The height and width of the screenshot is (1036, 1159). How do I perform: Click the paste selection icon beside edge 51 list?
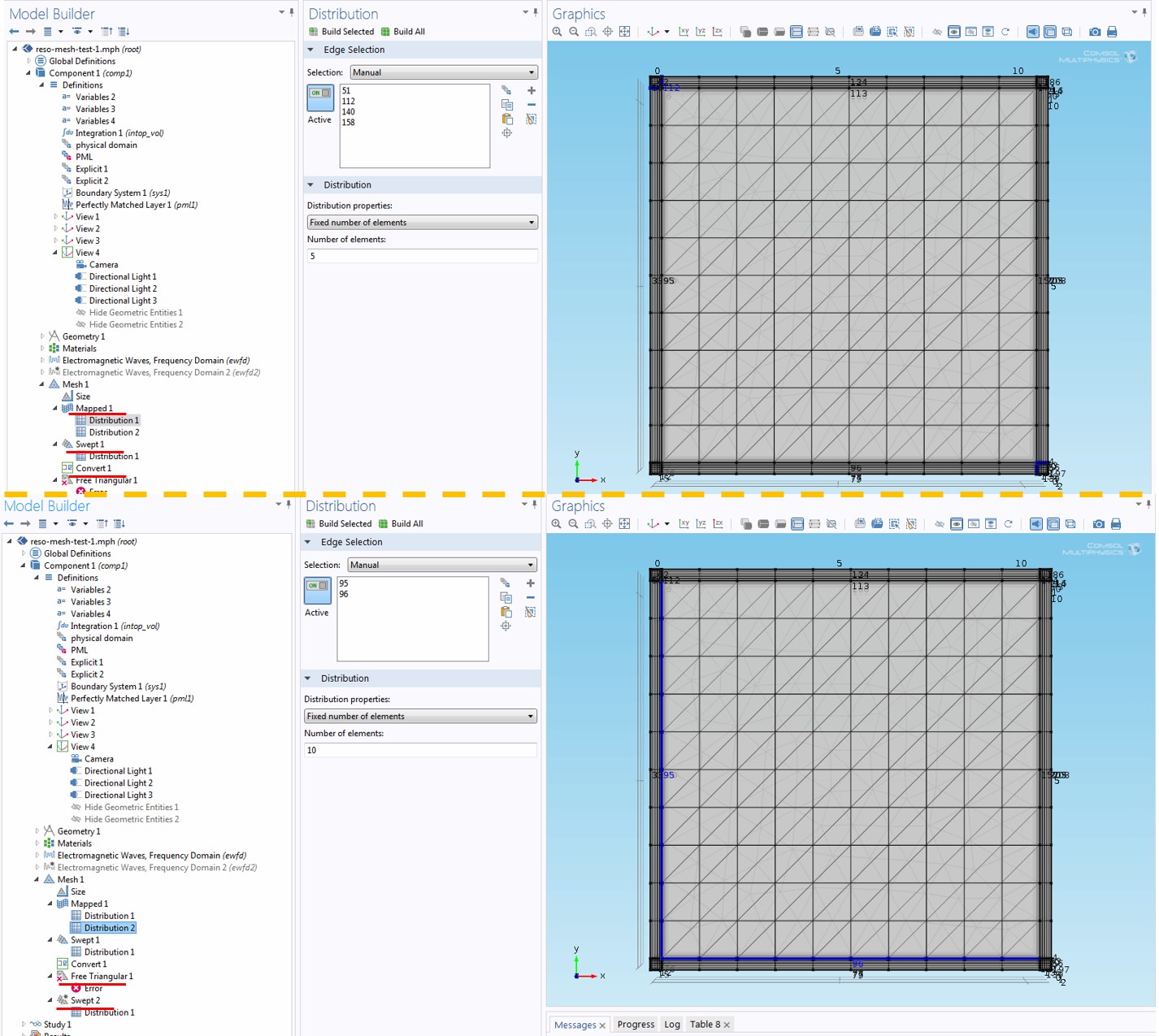507,119
